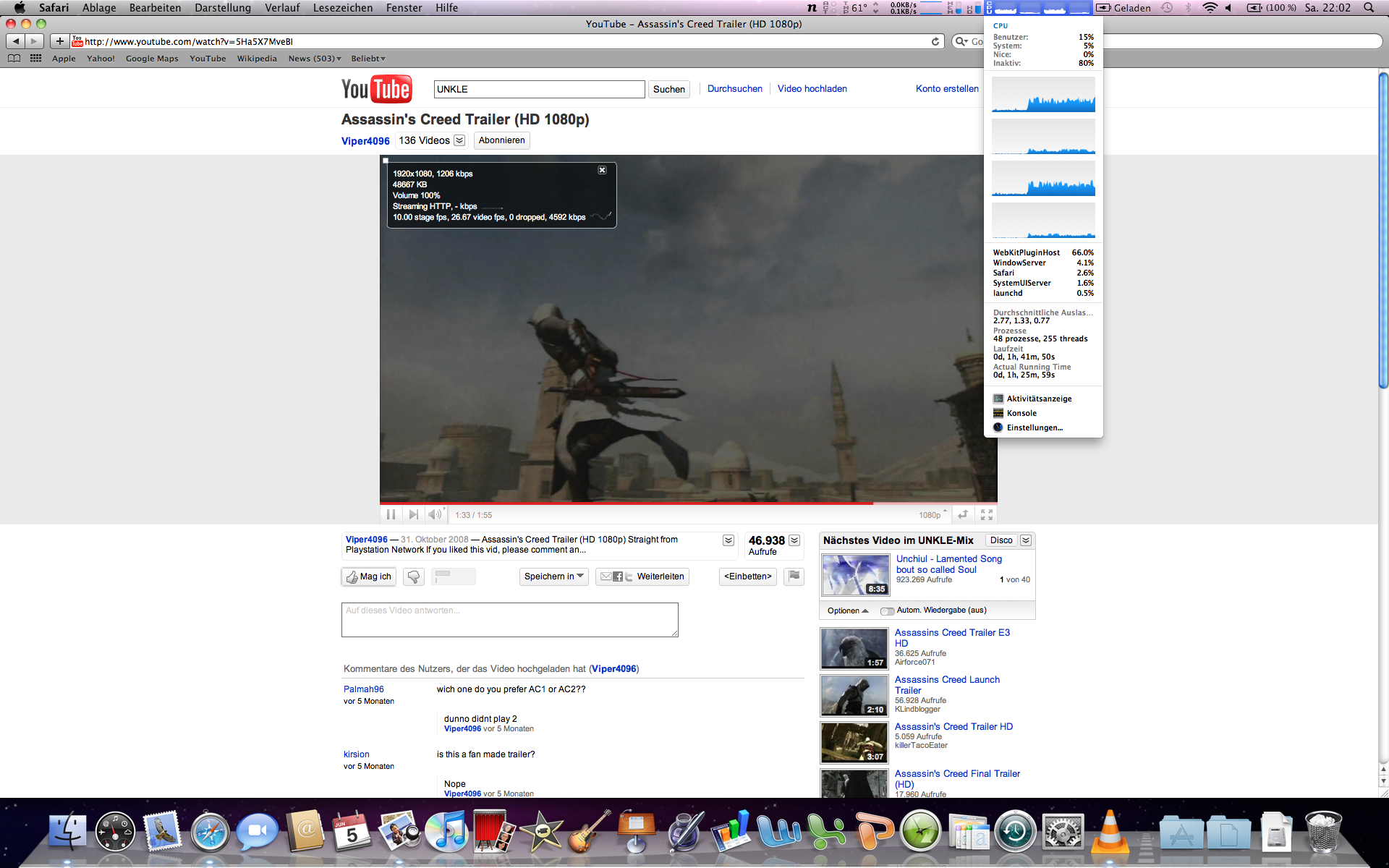Open the 1080p quality selector
Screen dimensions: 1389x868
[x=933, y=515]
